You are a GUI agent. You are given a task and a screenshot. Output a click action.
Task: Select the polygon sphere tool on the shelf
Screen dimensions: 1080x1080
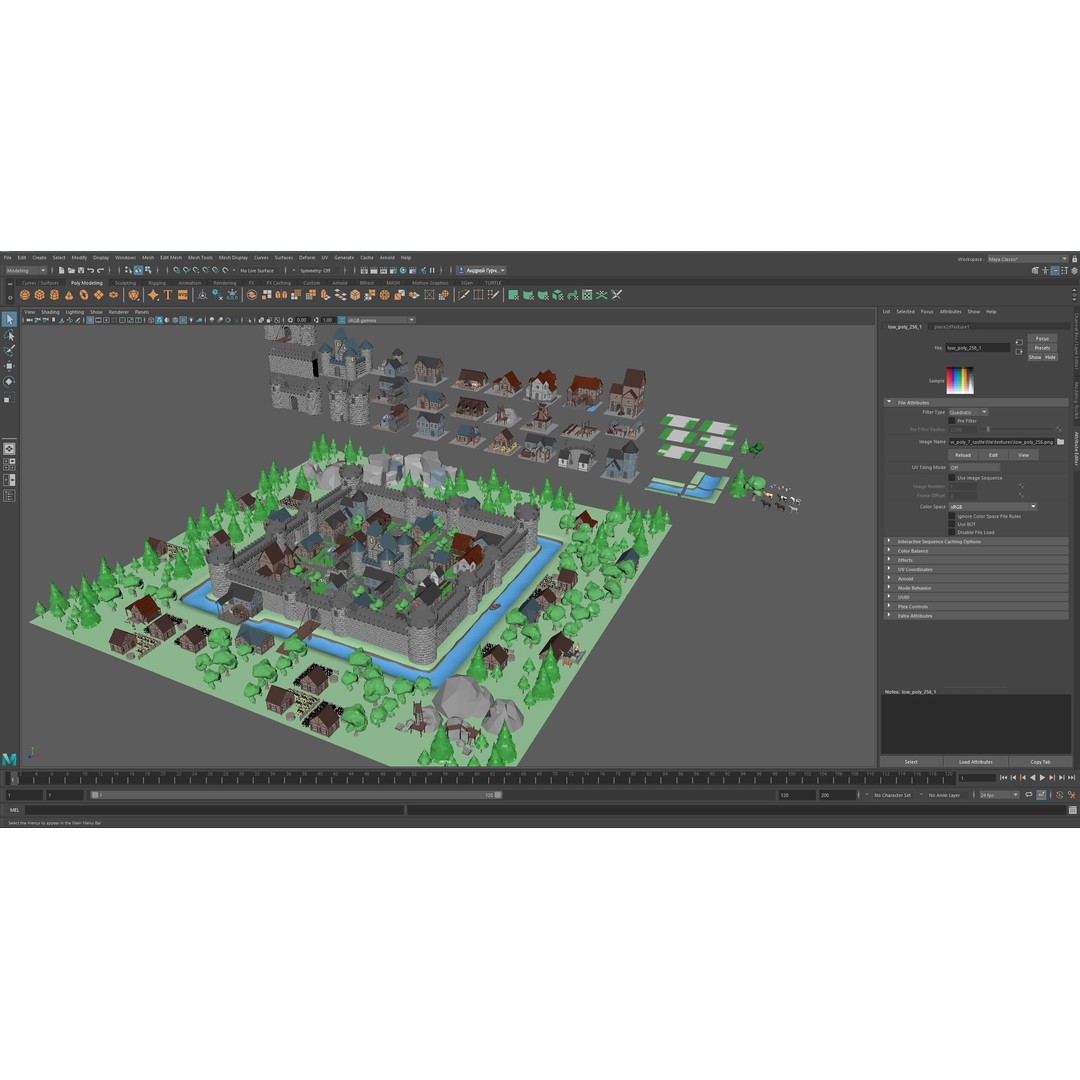pos(24,295)
